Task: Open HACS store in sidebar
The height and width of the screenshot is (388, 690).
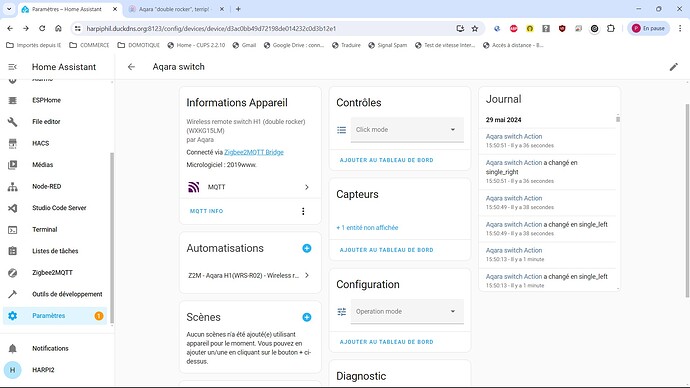Action: tap(56, 143)
